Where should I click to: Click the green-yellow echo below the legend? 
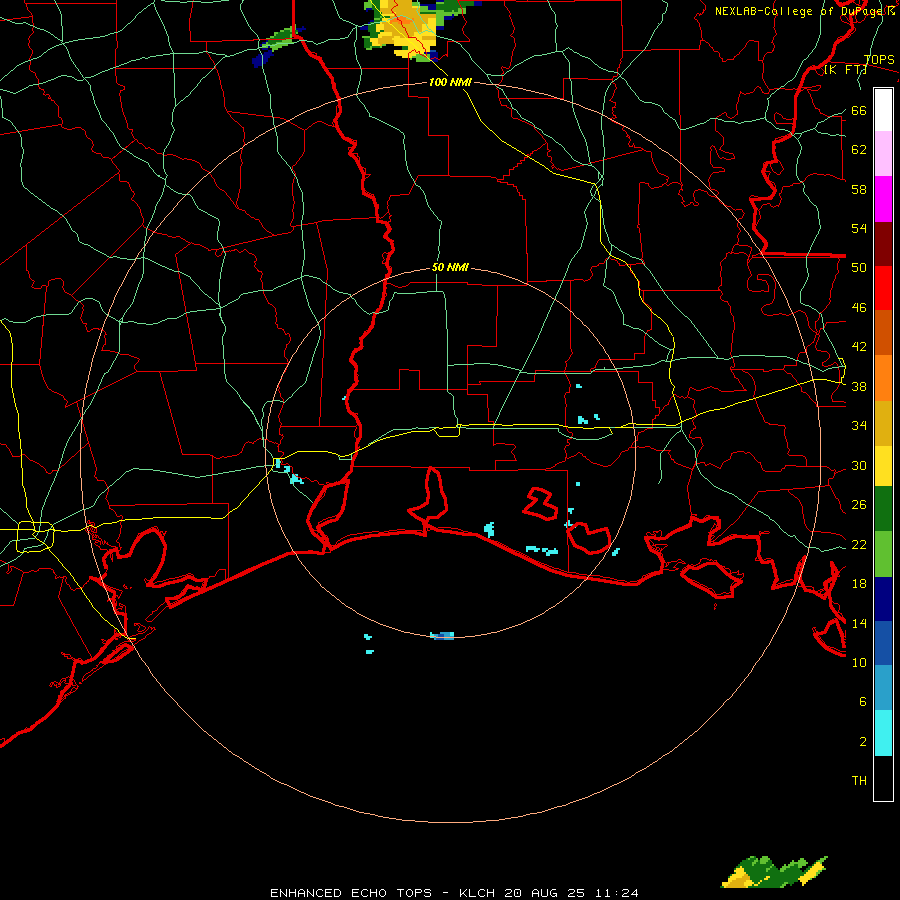click(x=774, y=871)
